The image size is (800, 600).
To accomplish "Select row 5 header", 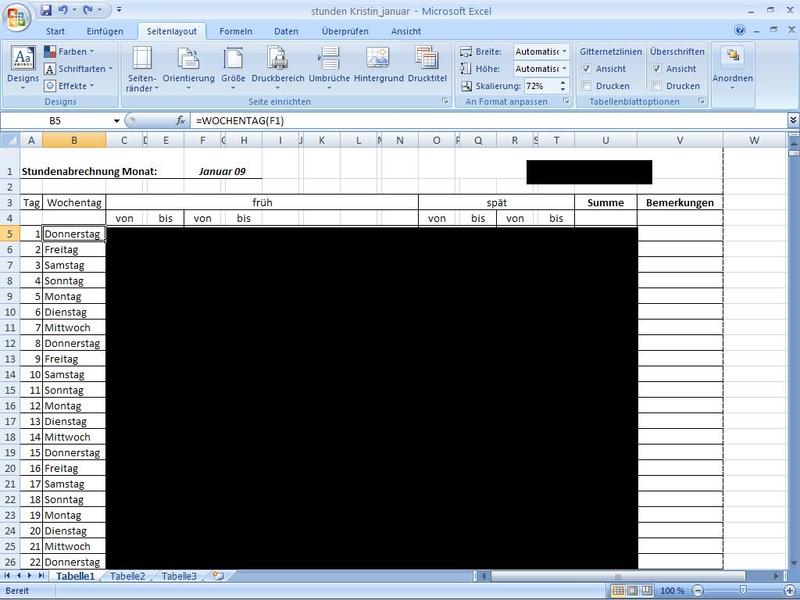I will tap(10, 234).
